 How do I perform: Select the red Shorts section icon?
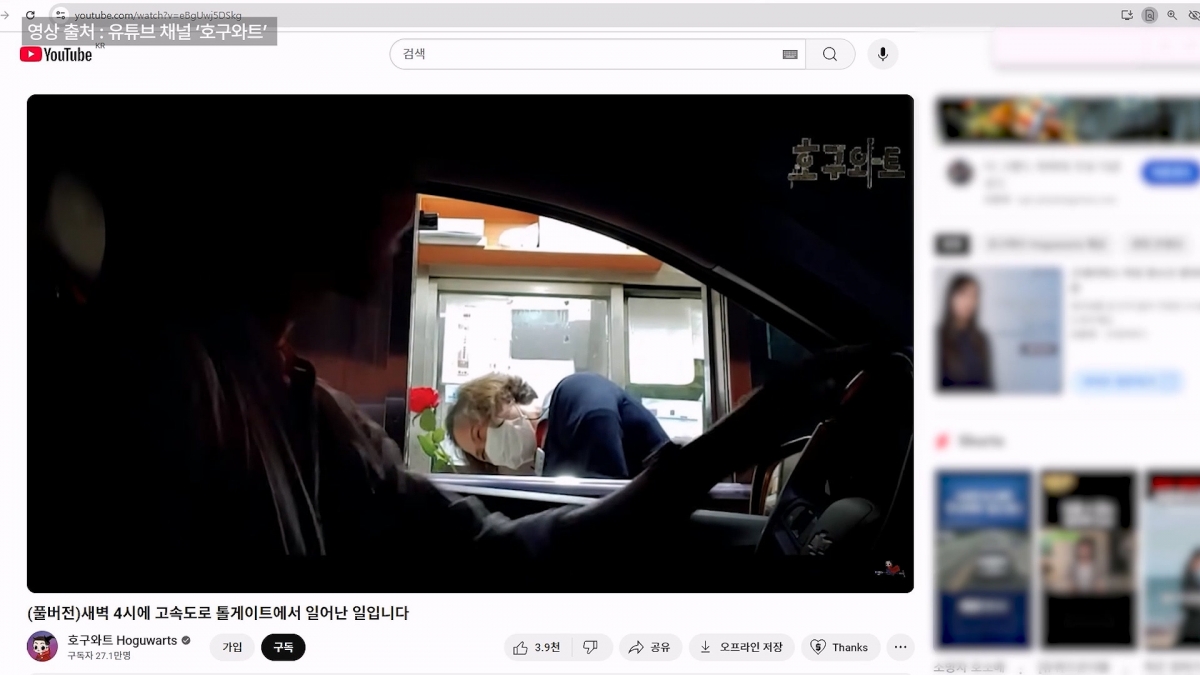(942, 441)
